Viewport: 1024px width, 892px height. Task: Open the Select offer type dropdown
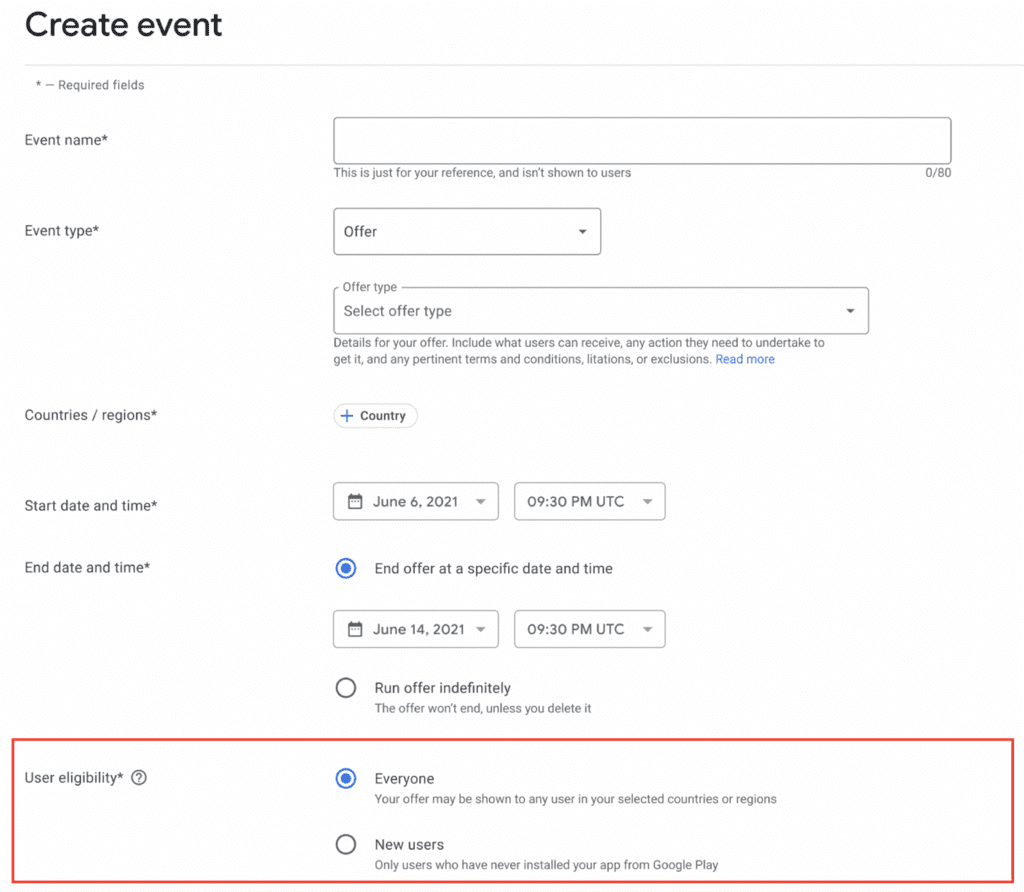click(600, 310)
